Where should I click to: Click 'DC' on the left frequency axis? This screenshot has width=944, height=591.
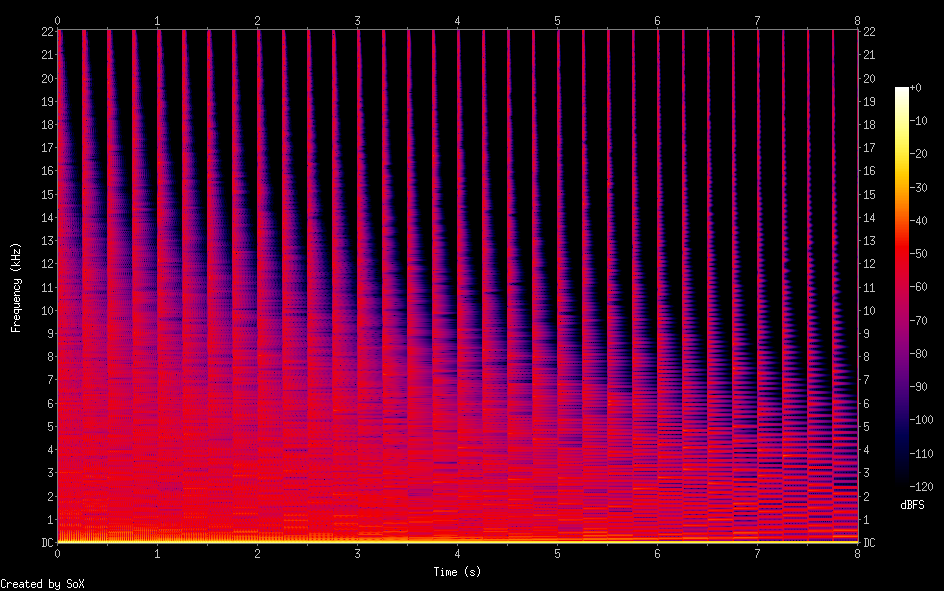point(48,543)
